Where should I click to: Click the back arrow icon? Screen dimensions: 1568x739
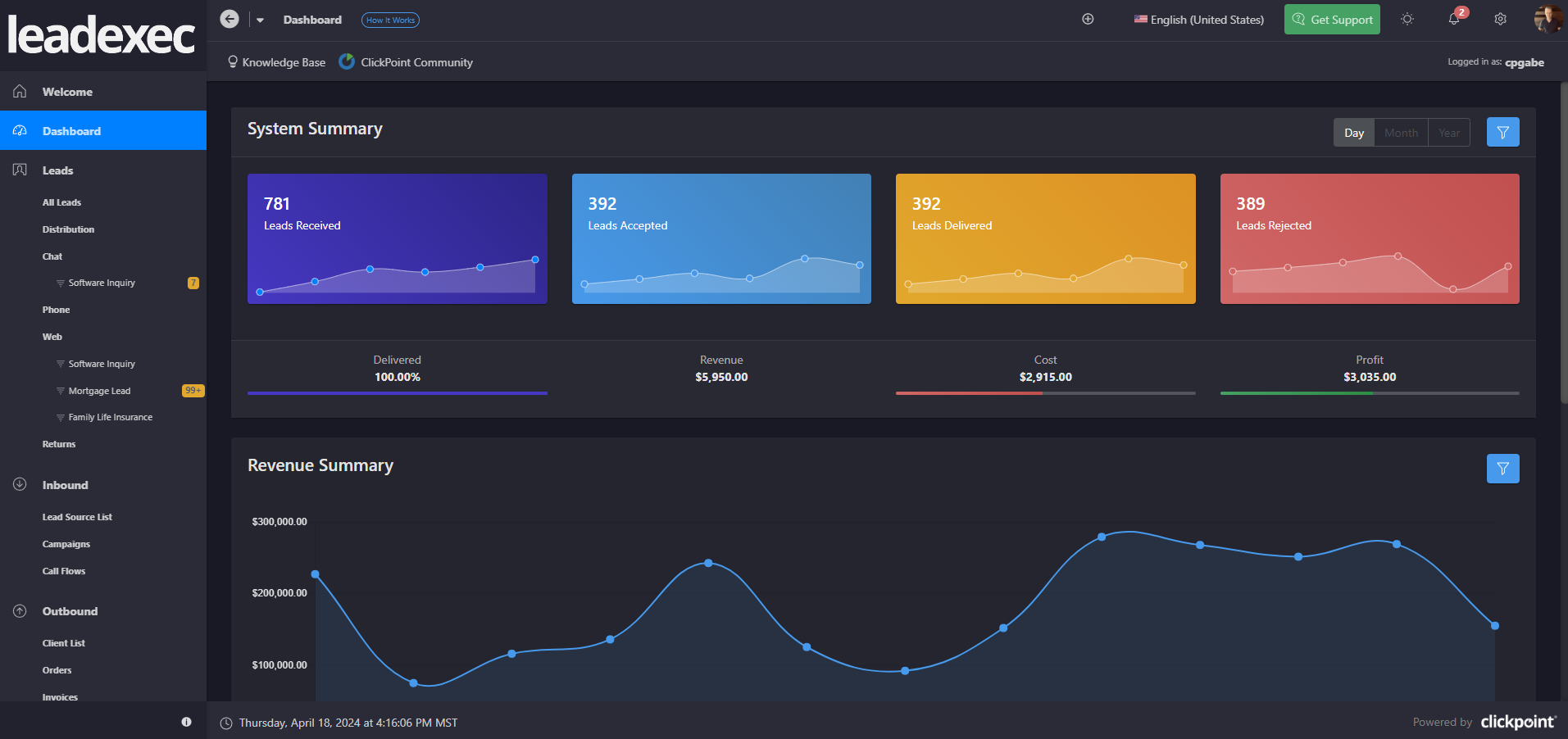click(230, 19)
